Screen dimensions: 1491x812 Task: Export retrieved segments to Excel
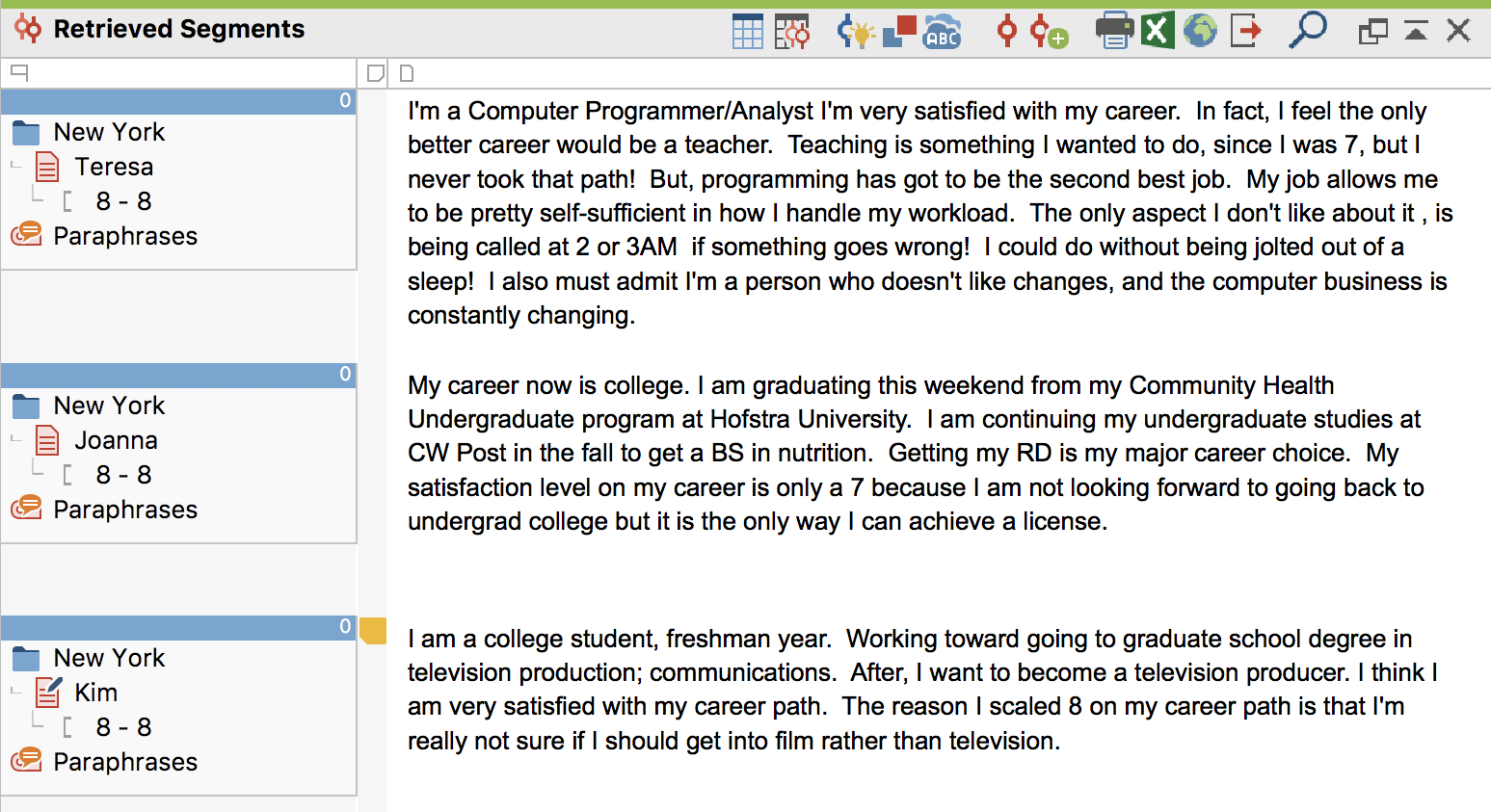pyautogui.click(x=1158, y=31)
